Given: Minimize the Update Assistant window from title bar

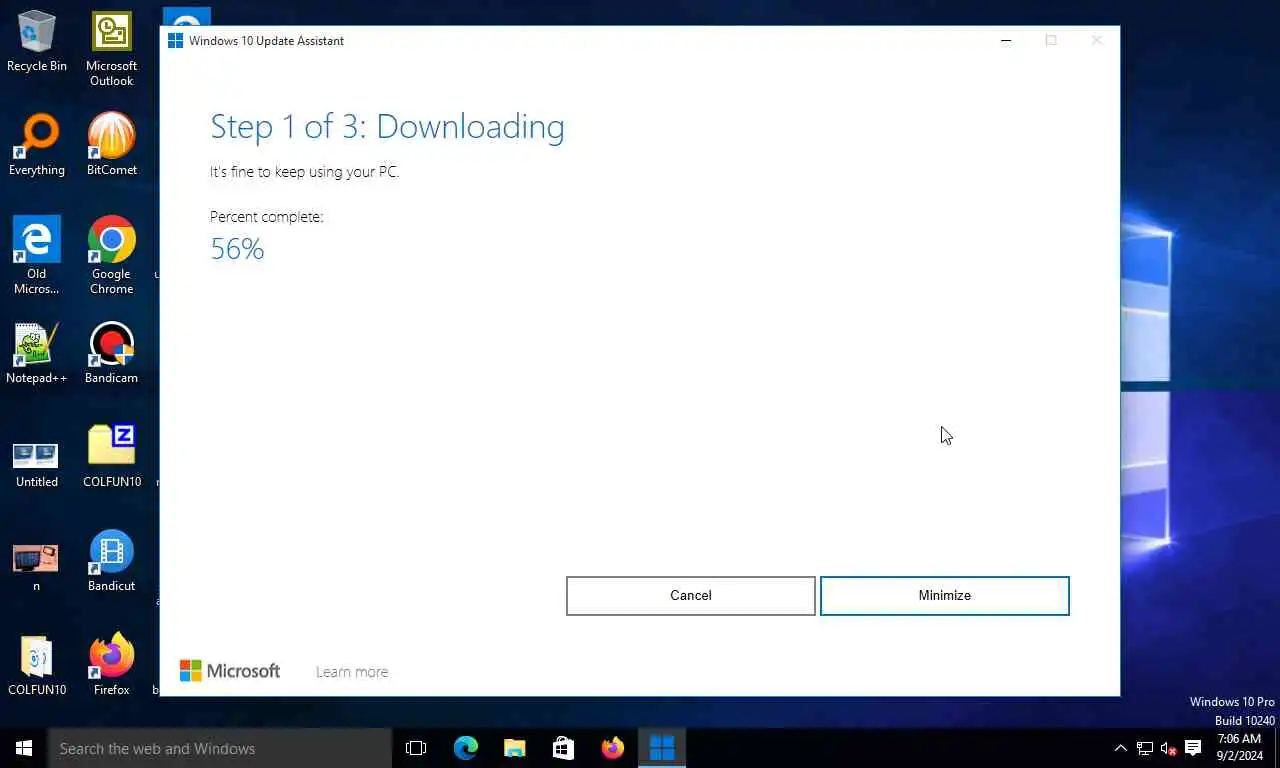Looking at the screenshot, I should tap(1006, 41).
